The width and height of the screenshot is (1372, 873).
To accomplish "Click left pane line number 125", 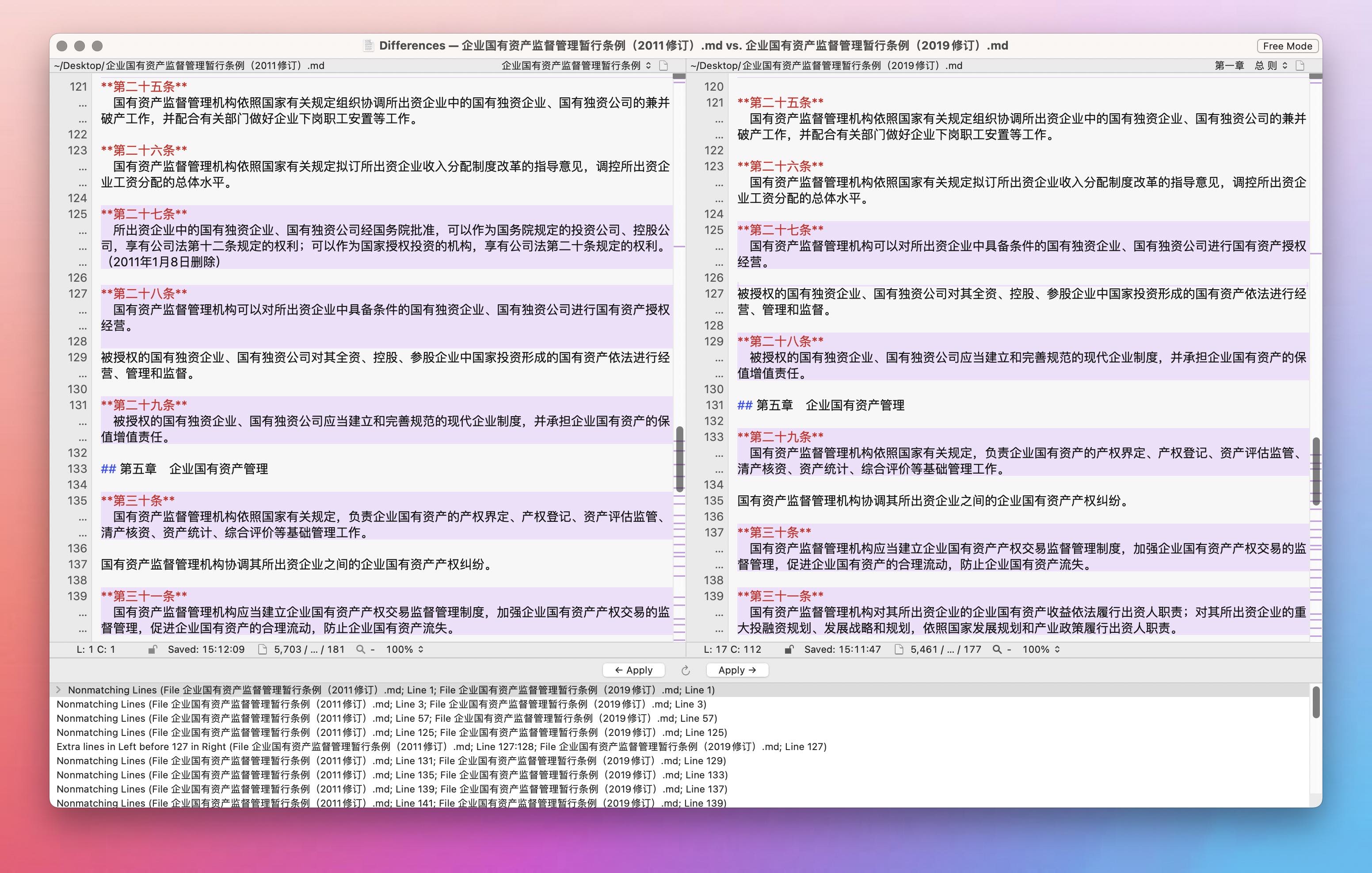I will pos(77,214).
